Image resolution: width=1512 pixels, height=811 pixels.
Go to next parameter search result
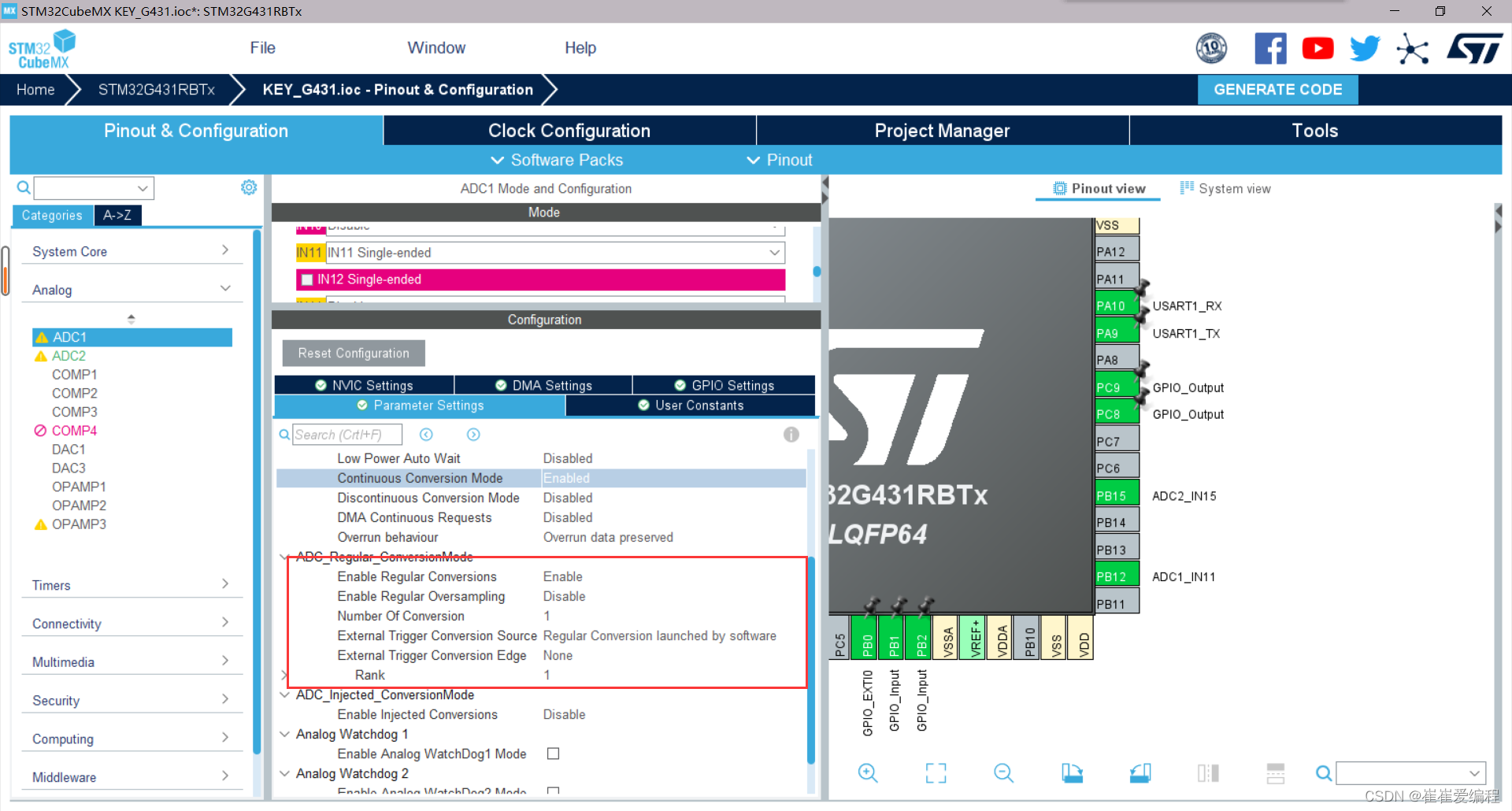[473, 435]
